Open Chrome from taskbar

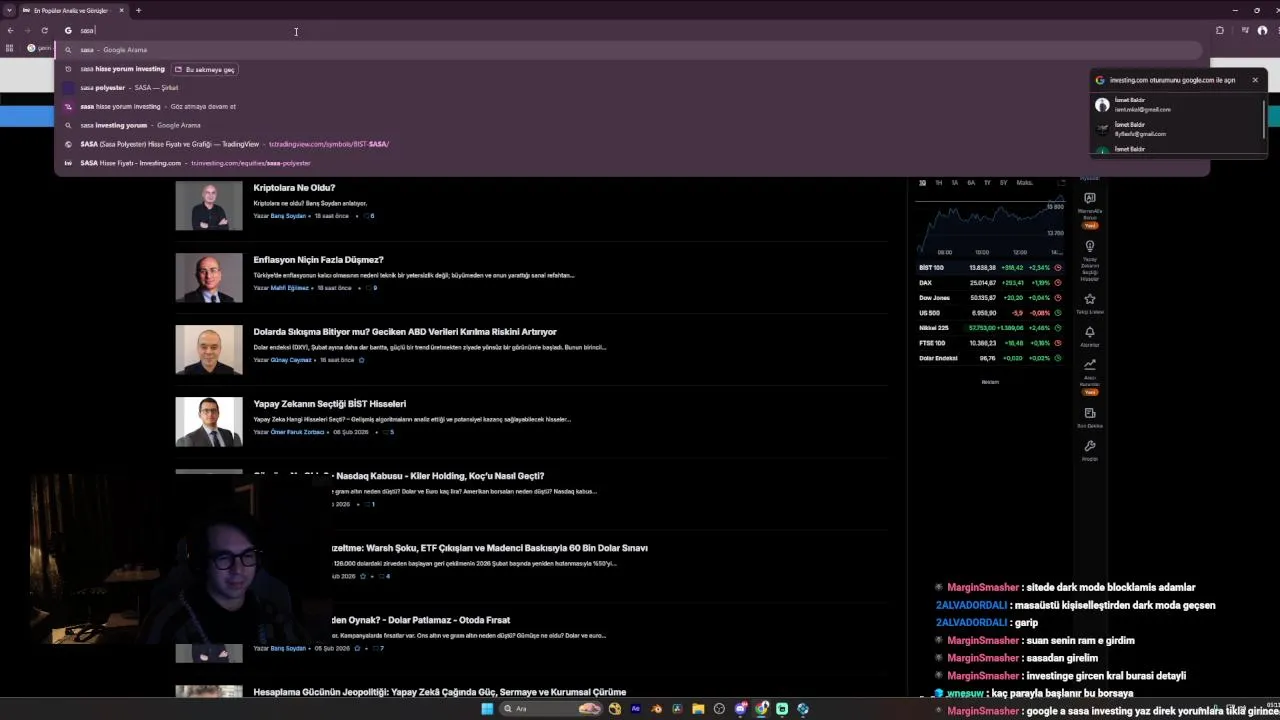762,709
